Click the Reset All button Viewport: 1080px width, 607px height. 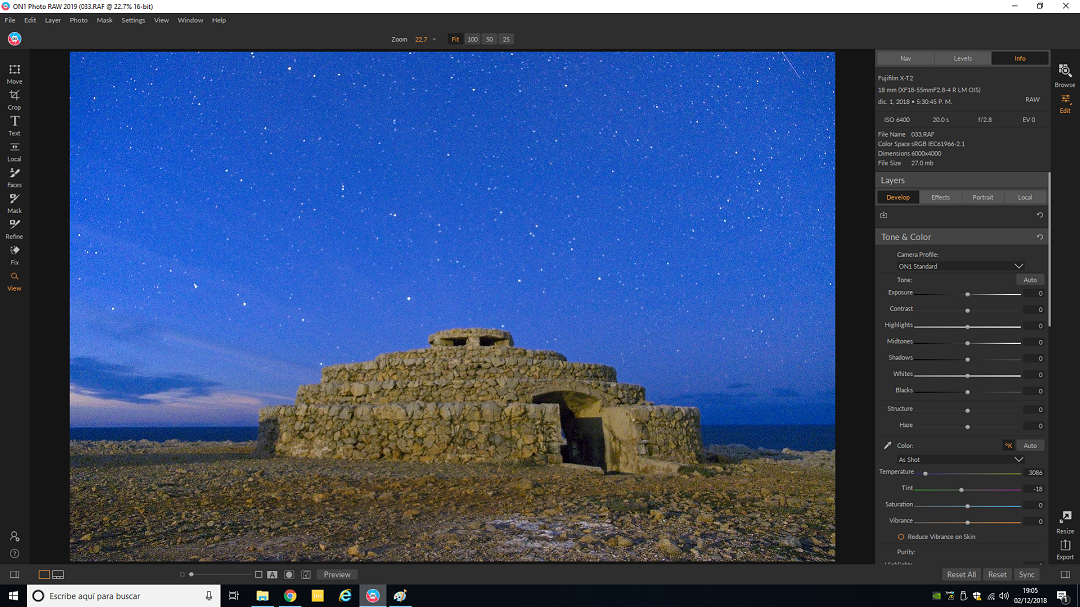pos(961,575)
